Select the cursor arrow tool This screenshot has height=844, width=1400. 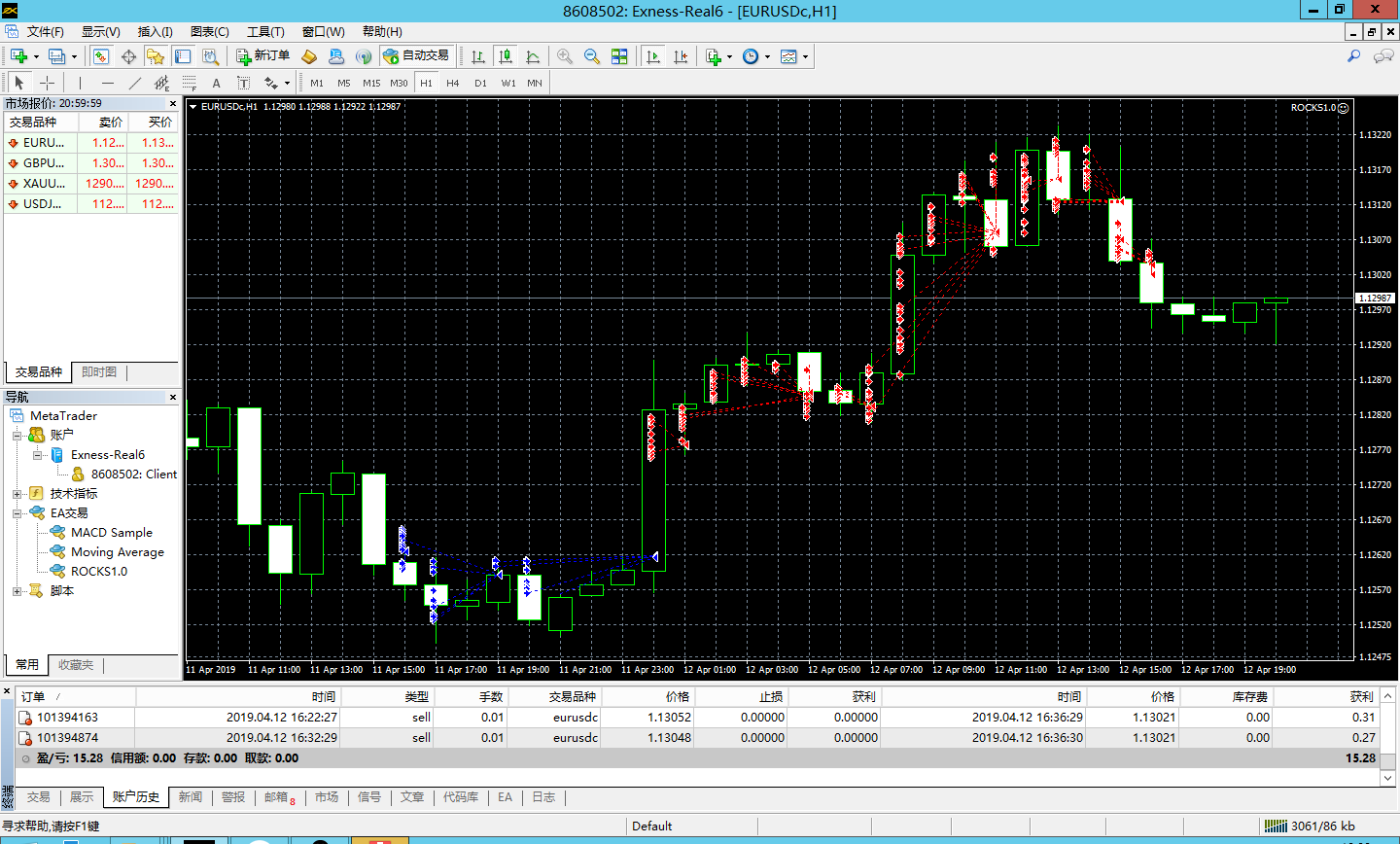pyautogui.click(x=19, y=83)
